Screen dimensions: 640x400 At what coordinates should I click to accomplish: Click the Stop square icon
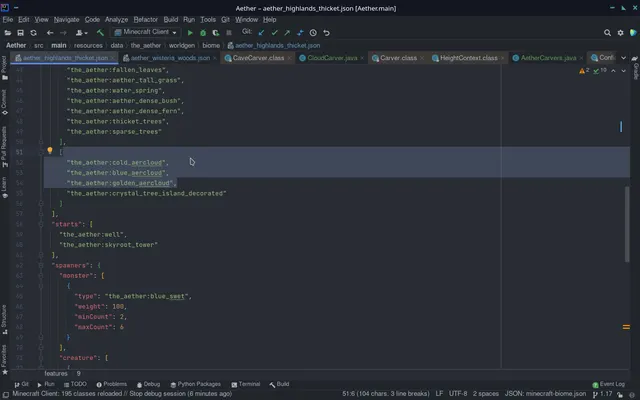point(229,33)
